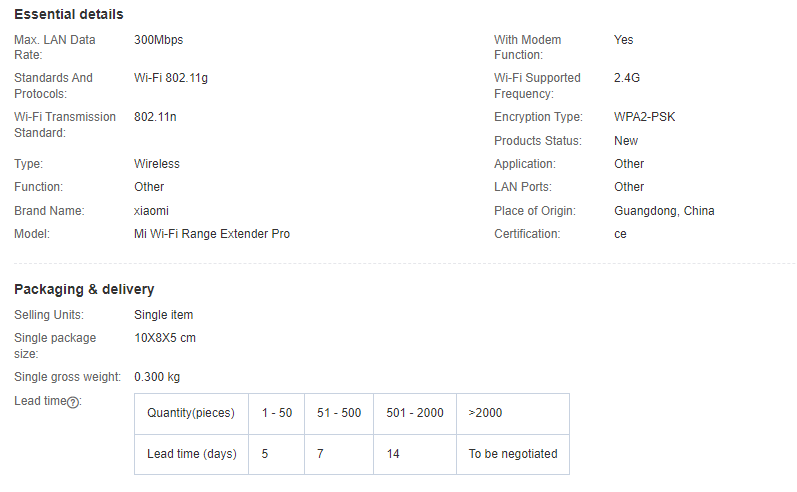Image resolution: width=797 pixels, height=492 pixels.
Task: Click the Quantity(pieces) table header cell
Action: [x=191, y=413]
